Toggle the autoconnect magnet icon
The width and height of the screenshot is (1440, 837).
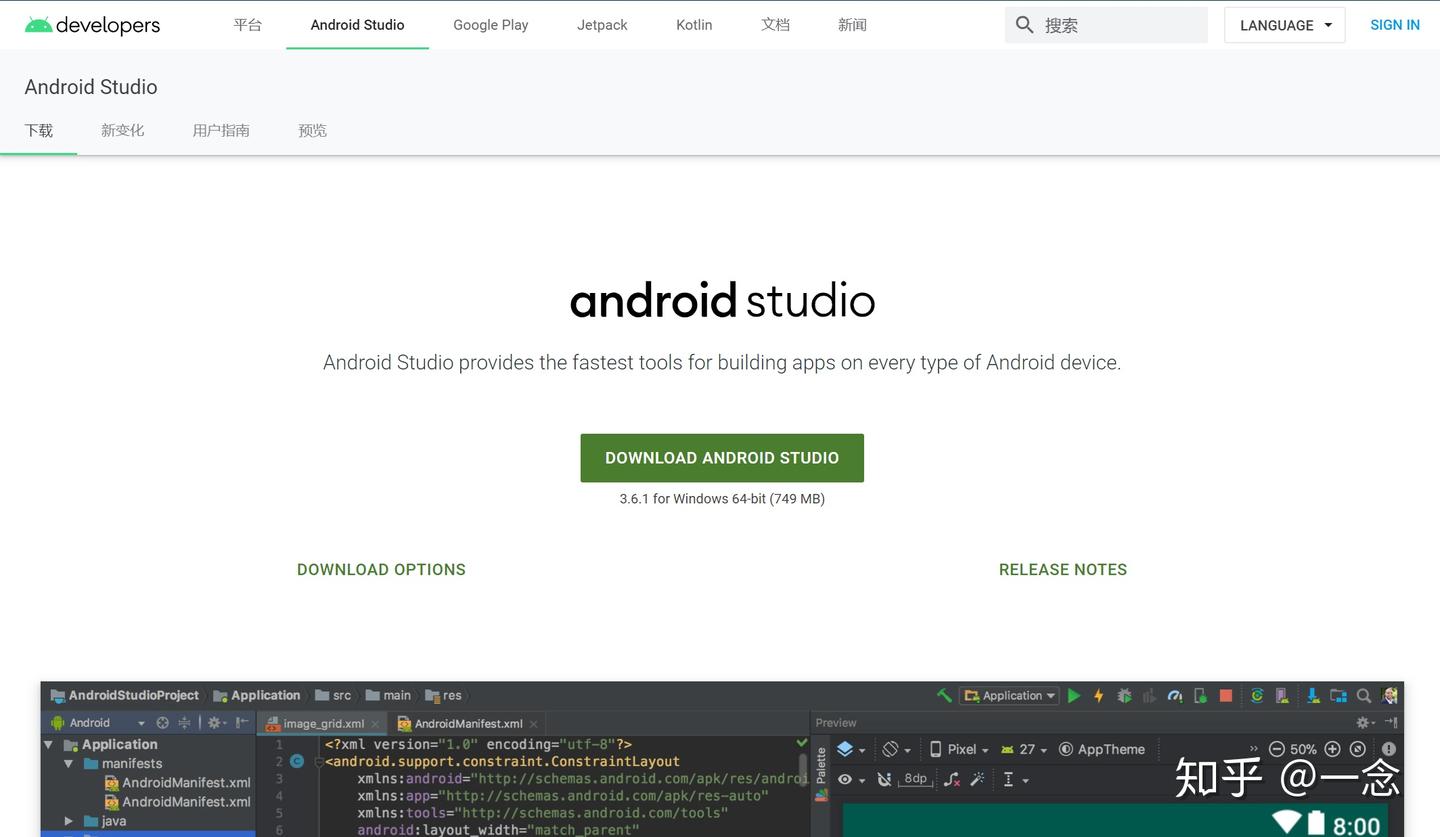pyautogui.click(x=884, y=779)
